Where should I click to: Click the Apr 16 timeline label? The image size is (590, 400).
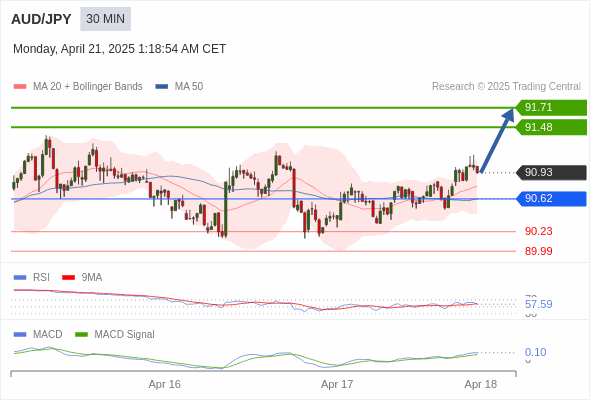tap(164, 384)
